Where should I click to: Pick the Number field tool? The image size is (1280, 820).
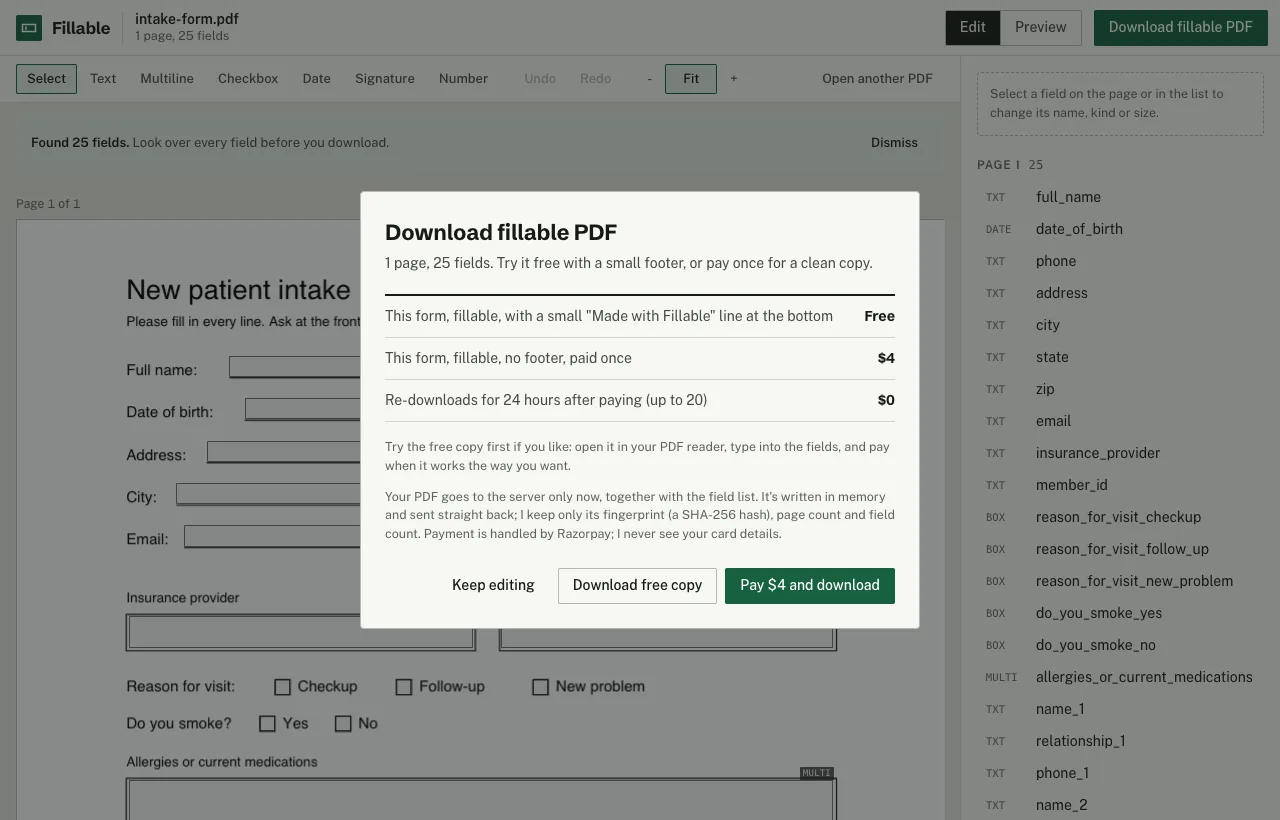[464, 79]
